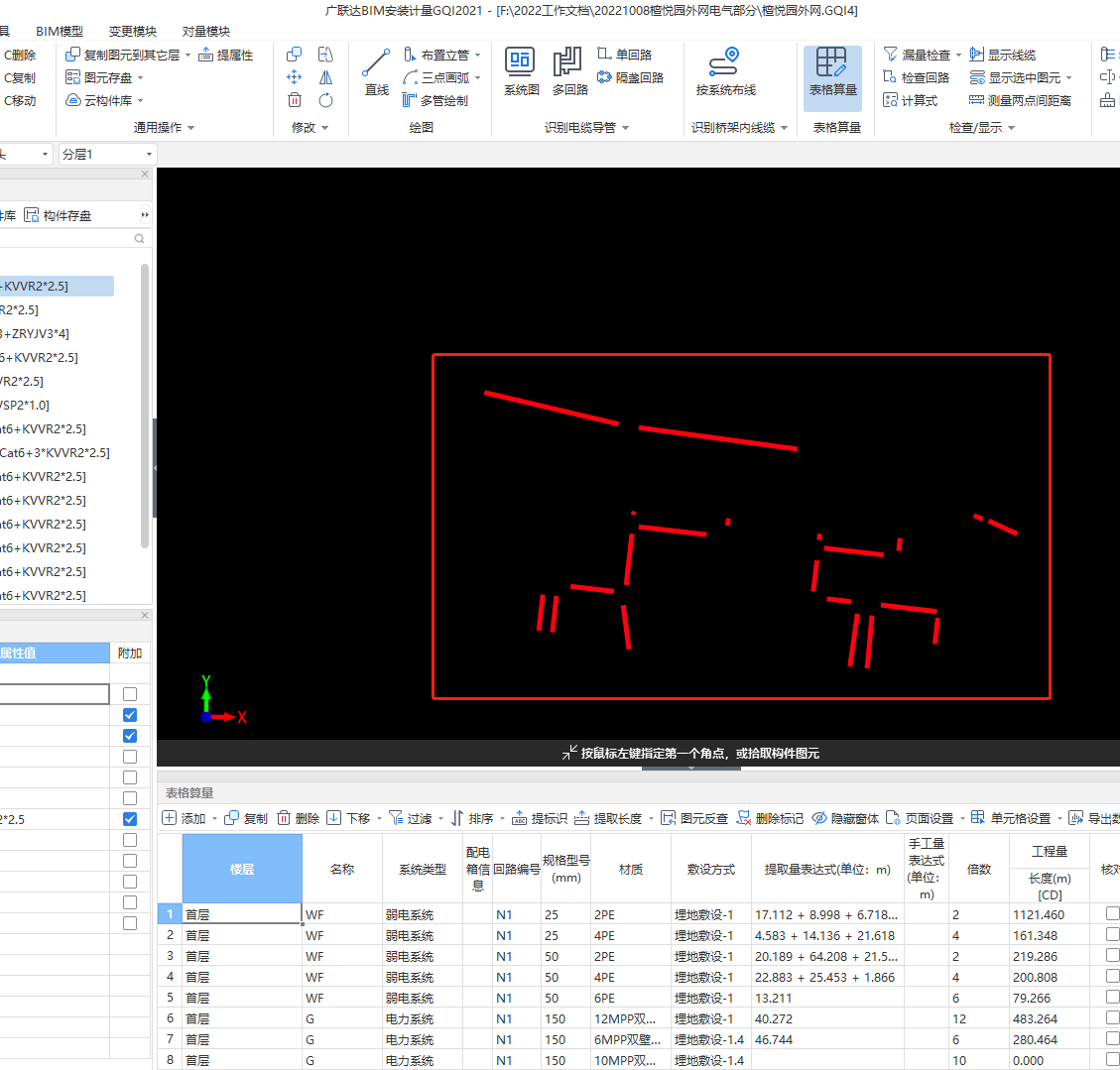The width and height of the screenshot is (1120, 1070).
Task: Check the 核对 box in table row 2
Action: [x=1112, y=934]
